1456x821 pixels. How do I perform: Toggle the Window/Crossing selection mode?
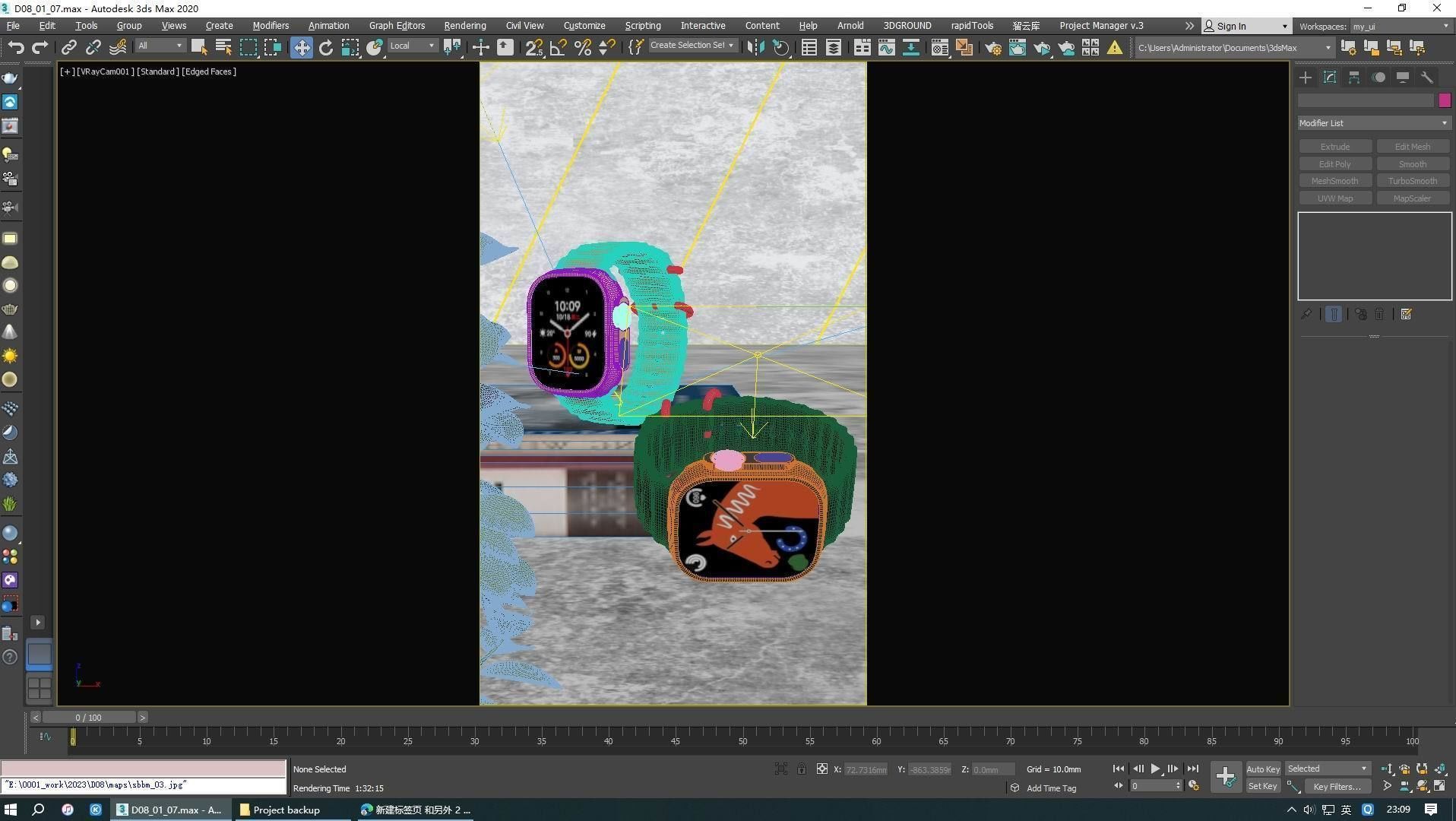coord(273,48)
